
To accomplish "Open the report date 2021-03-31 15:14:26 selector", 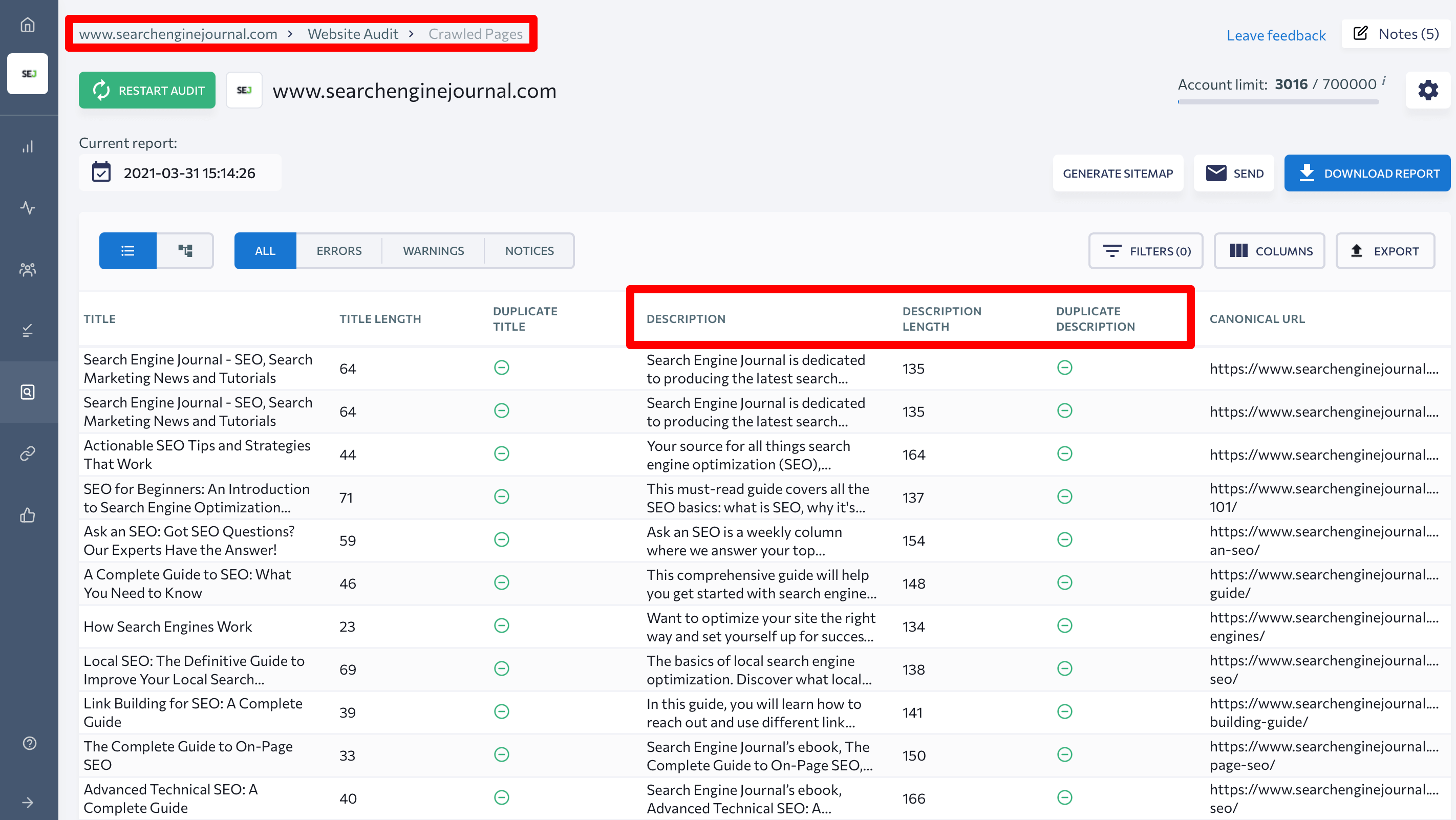I will tap(180, 173).
